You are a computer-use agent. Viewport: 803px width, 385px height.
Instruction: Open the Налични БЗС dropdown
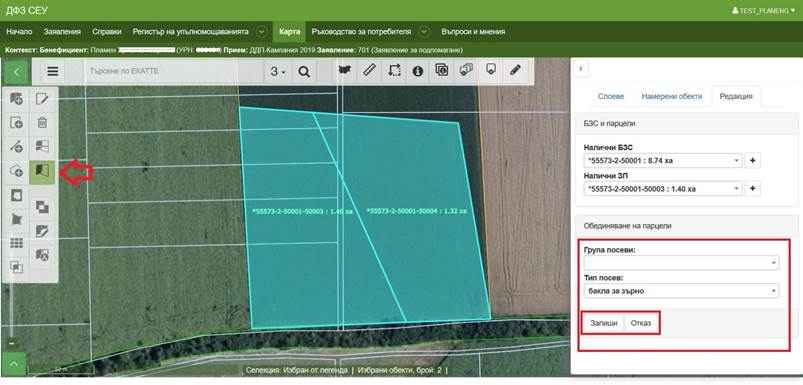pos(663,161)
